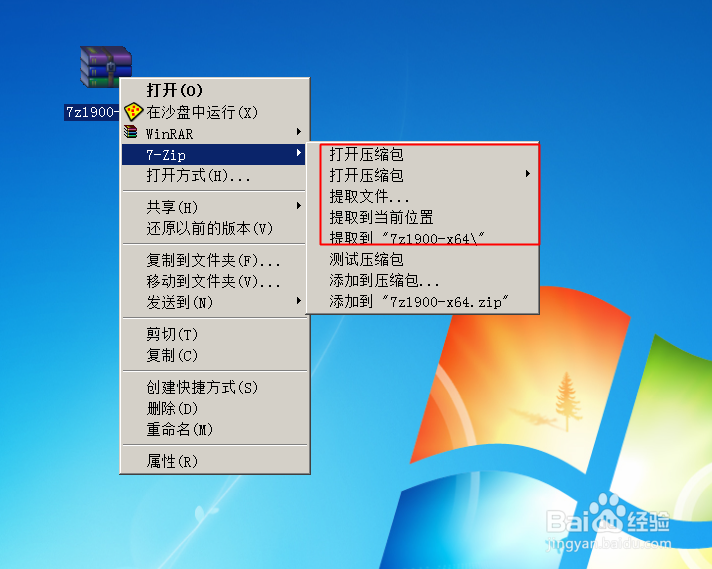Choose 提取到当前位置 in 7-Zip submenu
The image size is (712, 569).
(x=422, y=218)
